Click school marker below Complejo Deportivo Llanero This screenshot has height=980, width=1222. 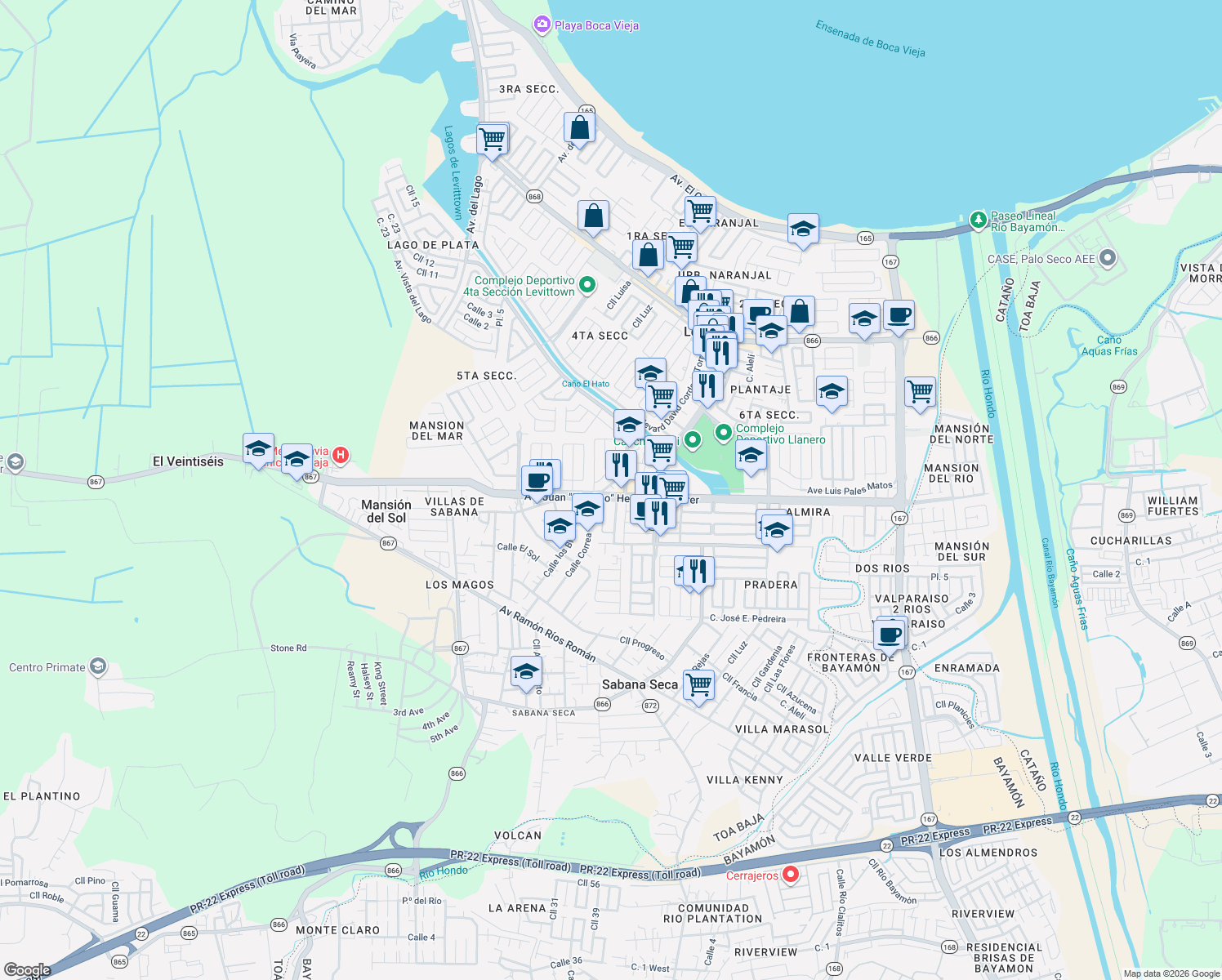pos(751,456)
